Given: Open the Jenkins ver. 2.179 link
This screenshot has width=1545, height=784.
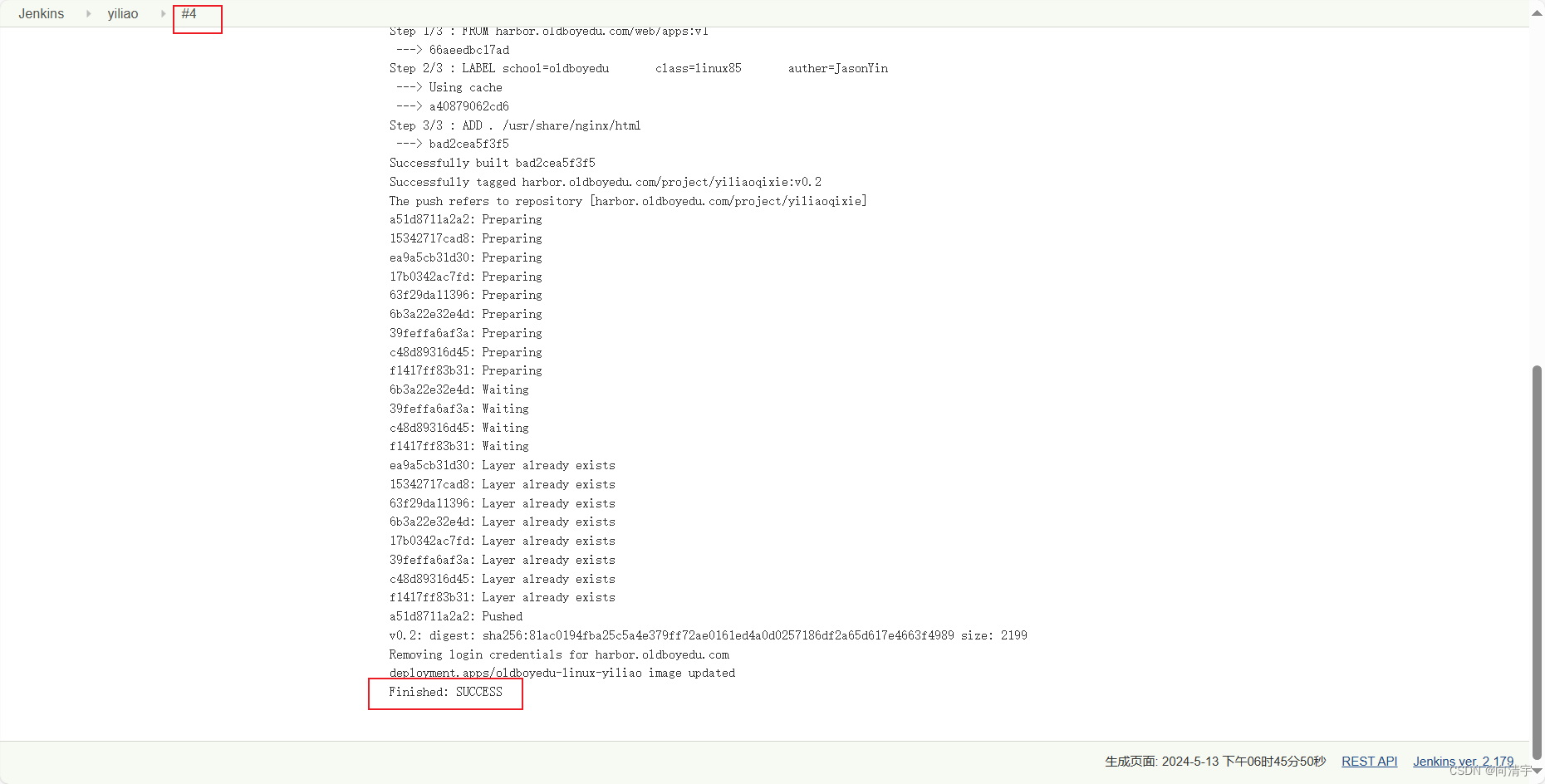Looking at the screenshot, I should coord(1464,762).
